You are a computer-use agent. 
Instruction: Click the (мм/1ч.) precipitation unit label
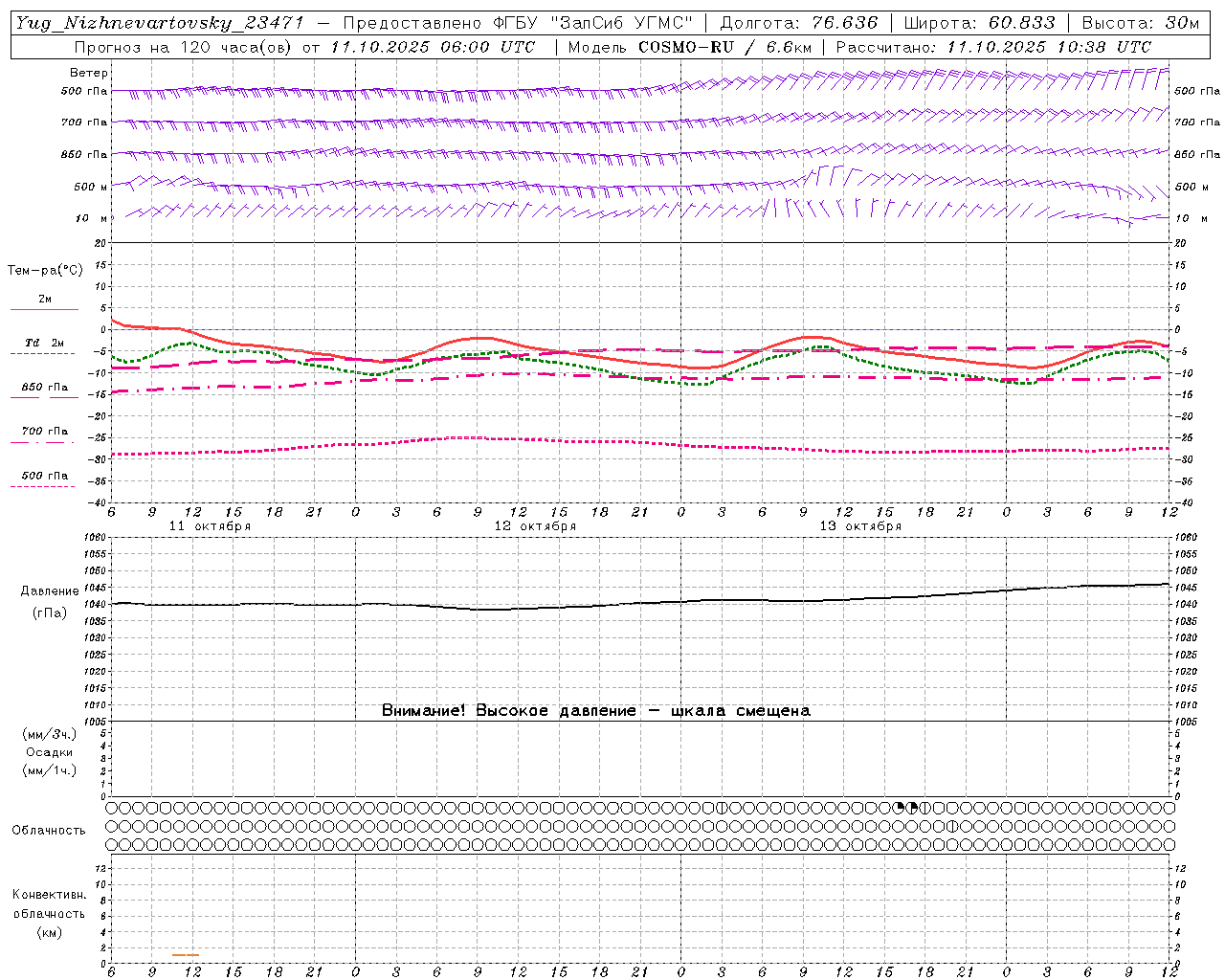50,770
